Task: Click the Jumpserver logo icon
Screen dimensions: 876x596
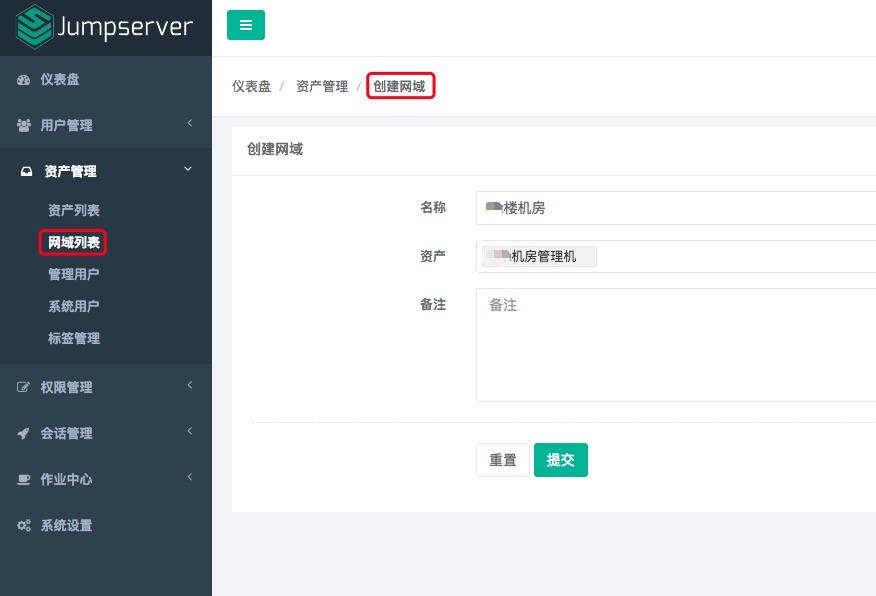Action: 34,26
